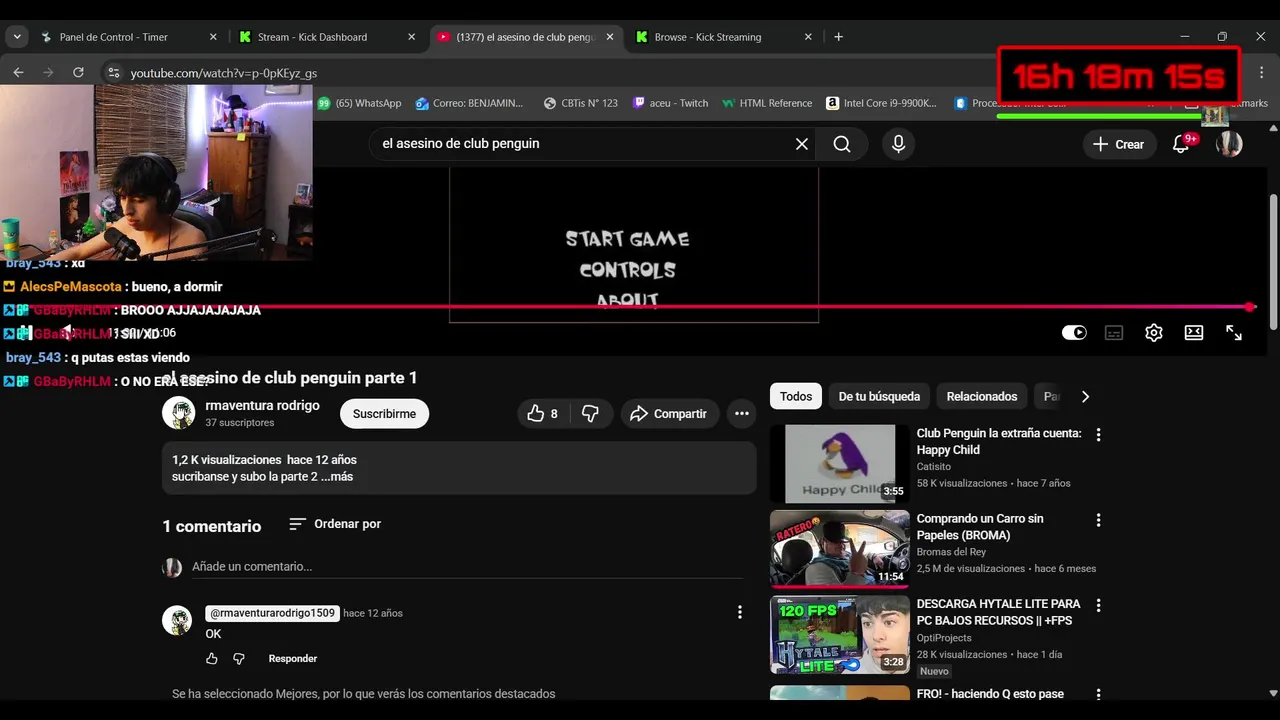Viewport: 1280px width, 720px height.
Task: Close the Stream - Kick Dashboard tab
Action: tap(411, 37)
